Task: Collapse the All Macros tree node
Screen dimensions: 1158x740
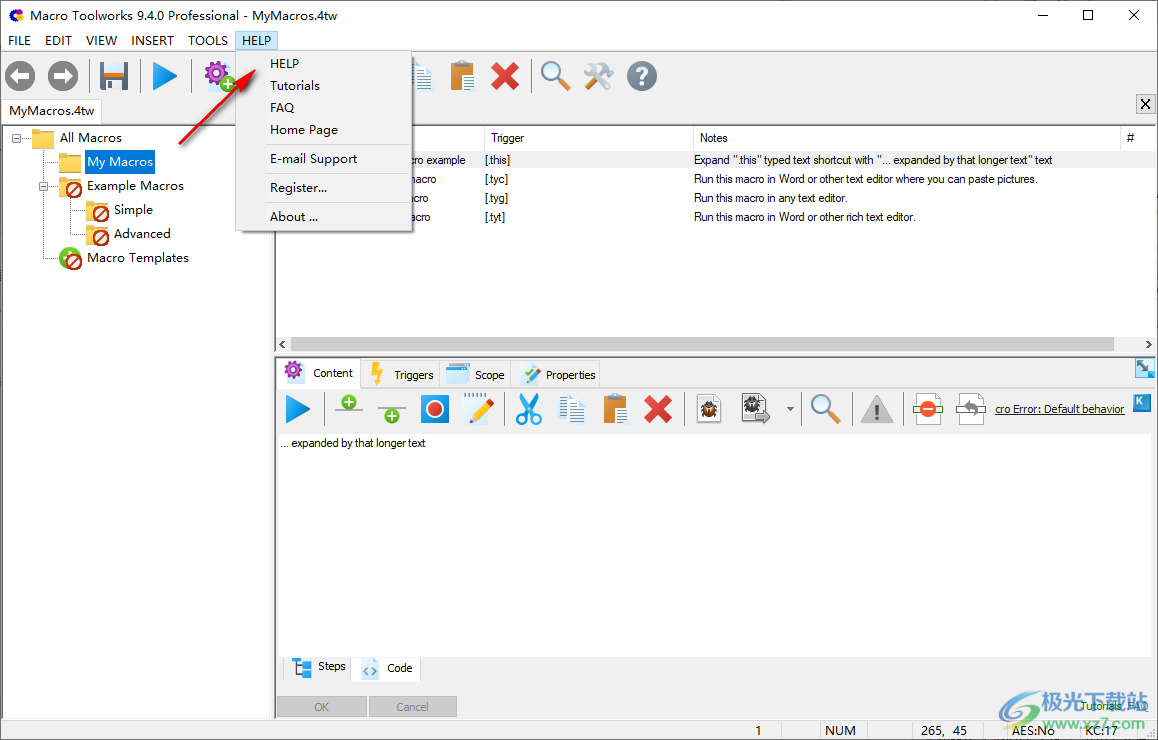Action: 16,138
